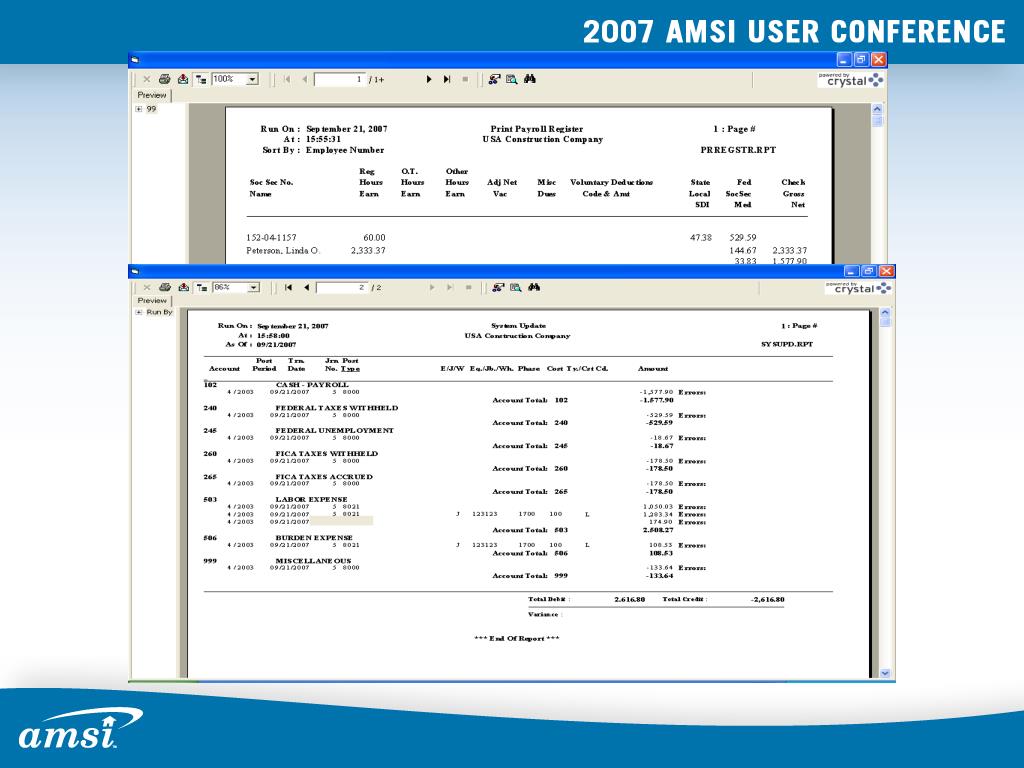Click page number field showing 2
The width and height of the screenshot is (1024, 768).
[x=342, y=287]
